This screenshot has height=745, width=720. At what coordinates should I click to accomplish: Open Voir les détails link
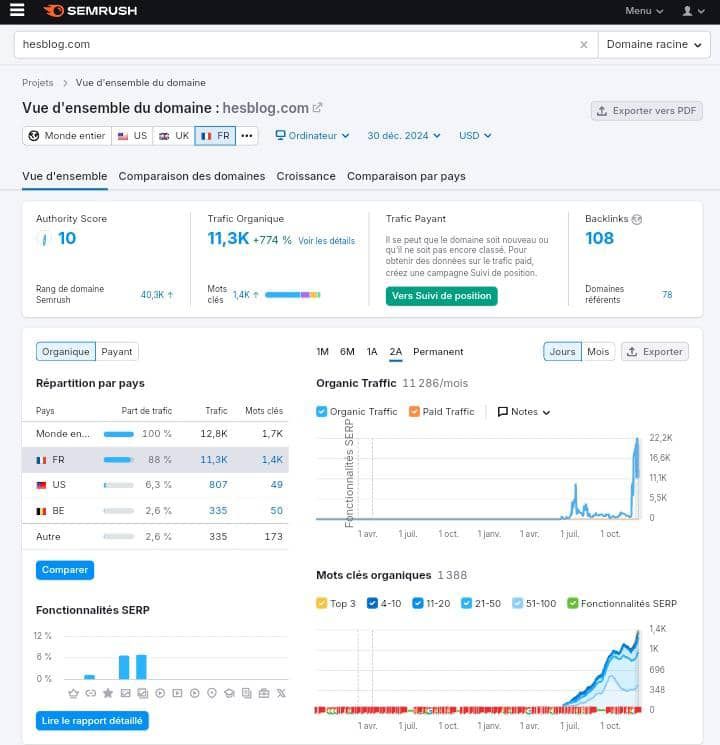click(x=326, y=241)
